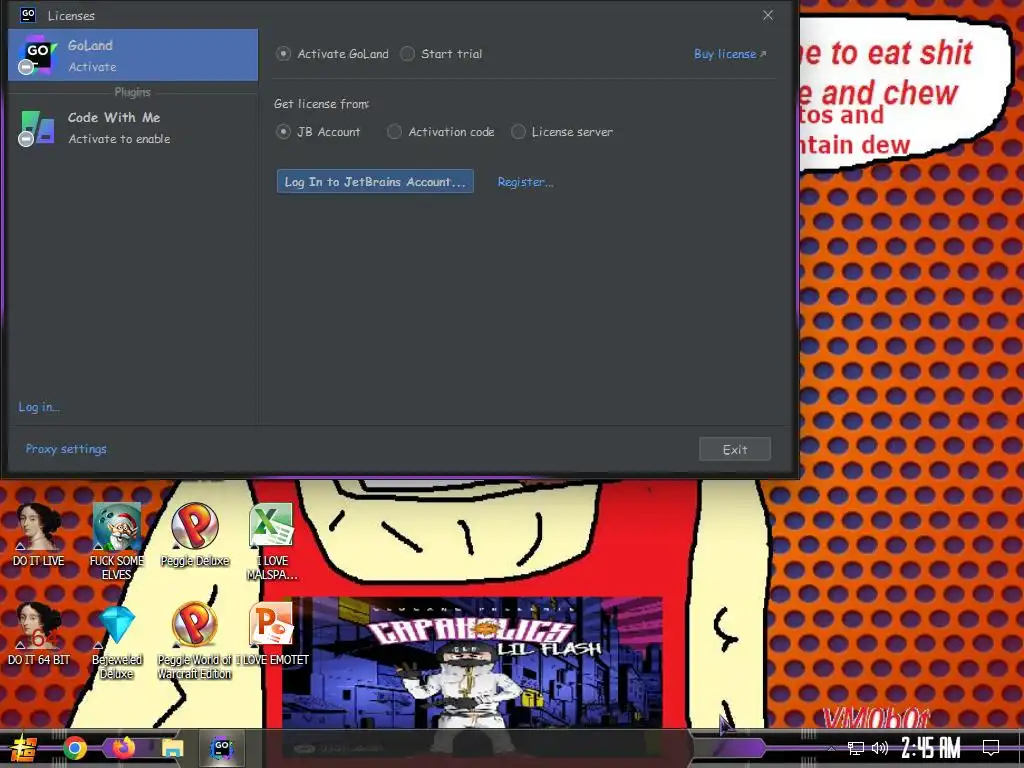Select License server radio option
This screenshot has width=1024, height=768.
[x=562, y=131]
